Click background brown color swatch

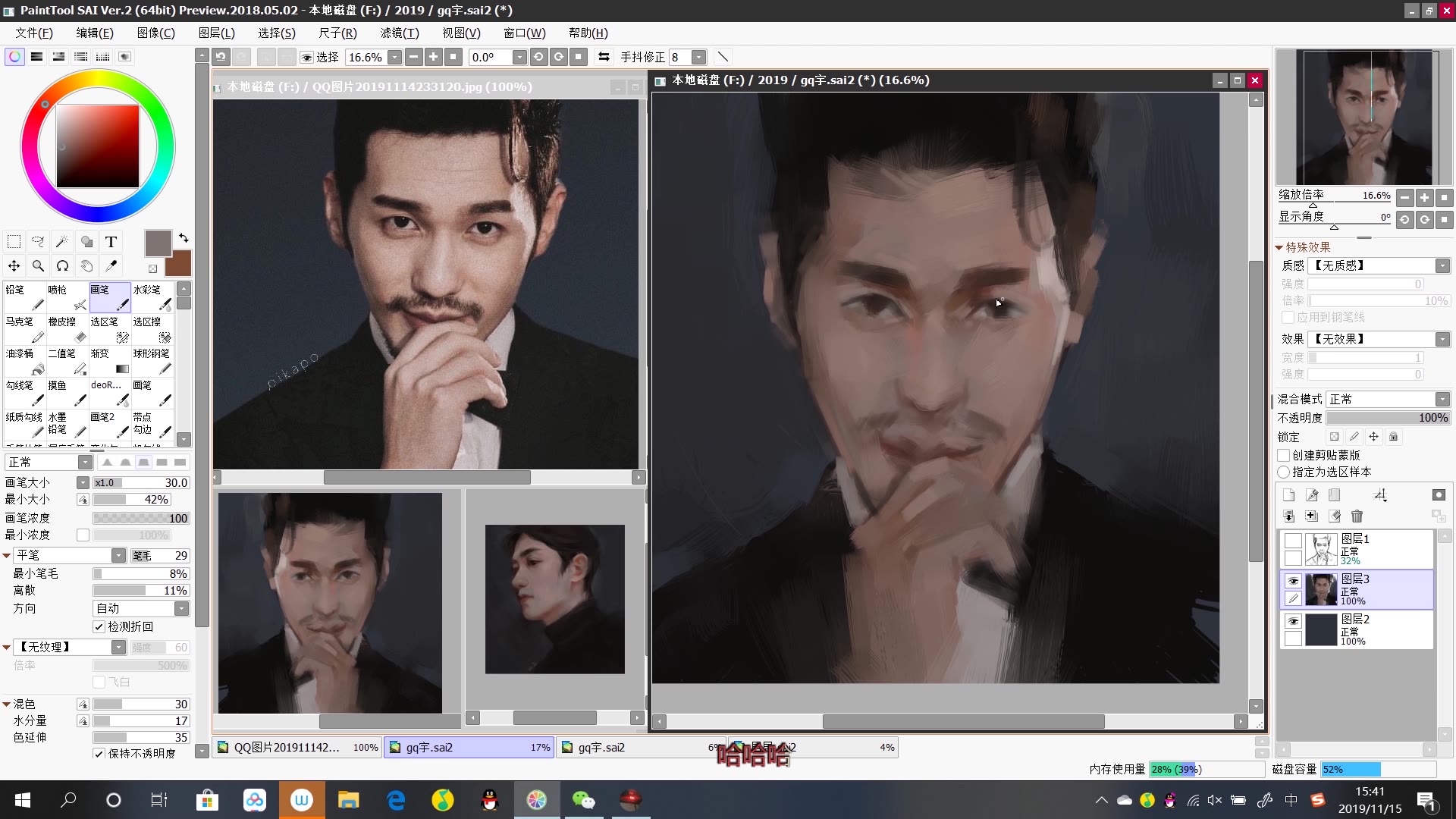(182, 265)
